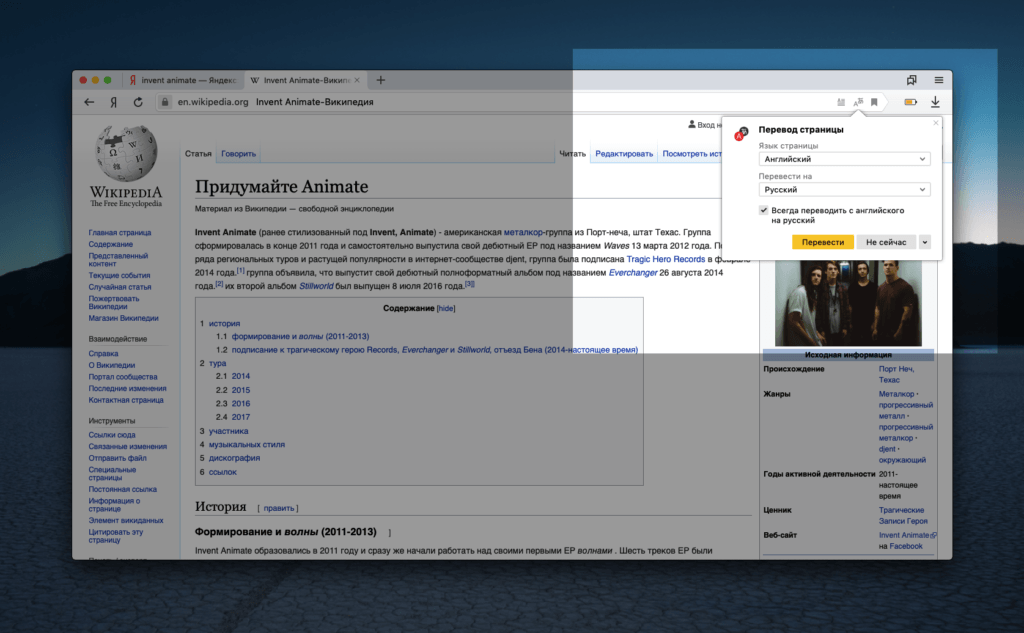Open Последние изменения in the sidebar
The image size is (1024, 633).
[x=127, y=389]
